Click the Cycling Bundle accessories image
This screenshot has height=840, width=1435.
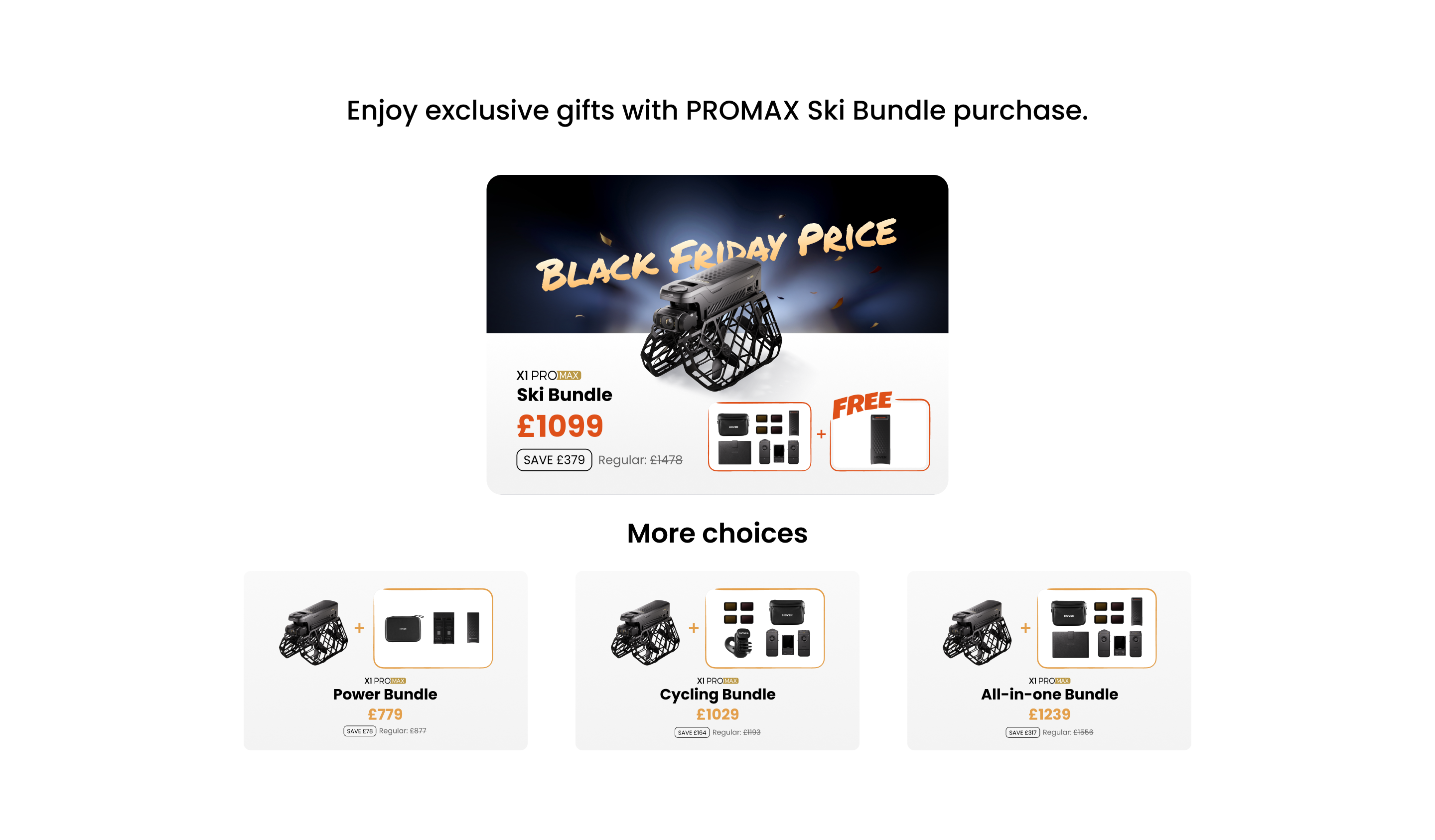point(765,628)
